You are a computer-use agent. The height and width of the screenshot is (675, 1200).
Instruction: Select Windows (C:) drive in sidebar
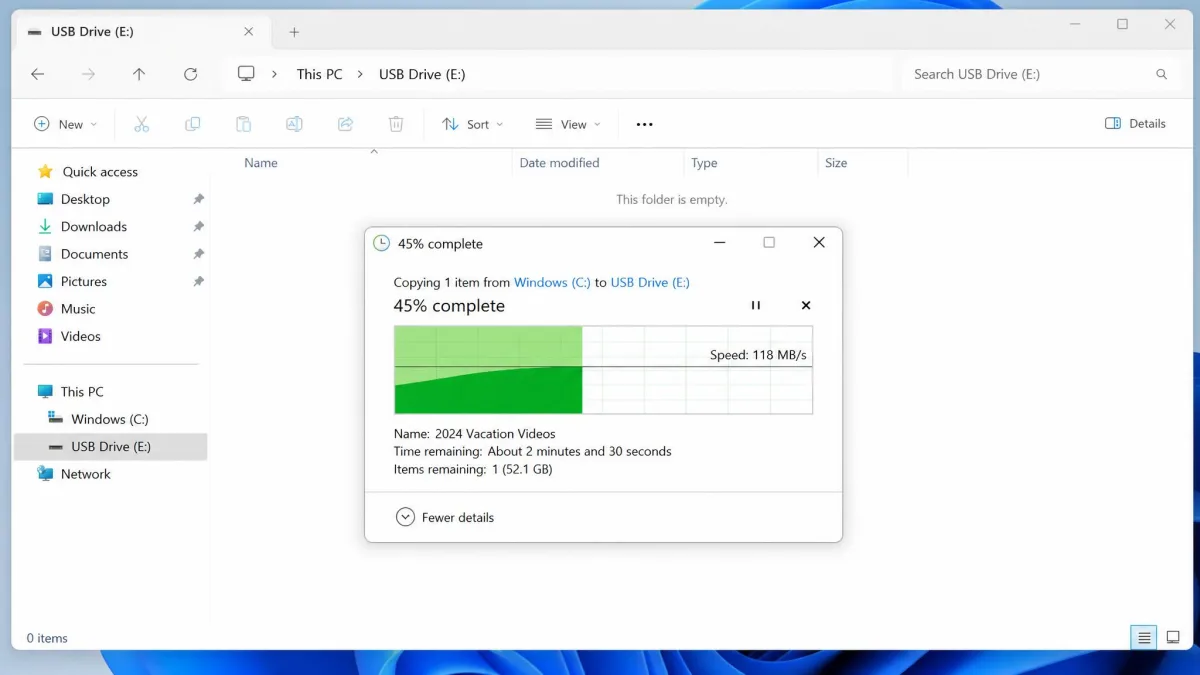pyautogui.click(x=111, y=419)
